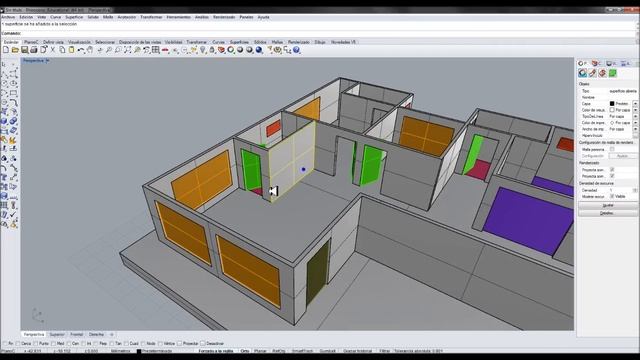Toggle the Desactivar osnap checkbox
This screenshot has width=640, height=360.
[x=202, y=344]
